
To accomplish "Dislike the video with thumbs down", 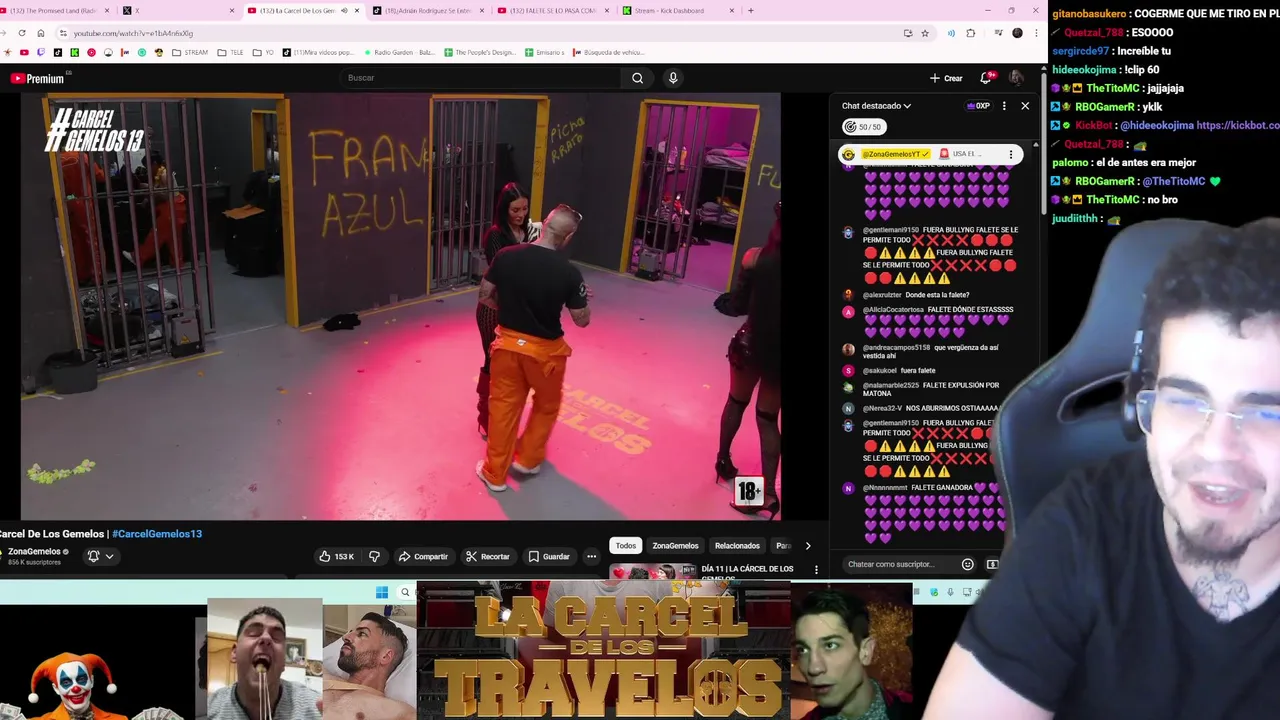I will point(374,556).
